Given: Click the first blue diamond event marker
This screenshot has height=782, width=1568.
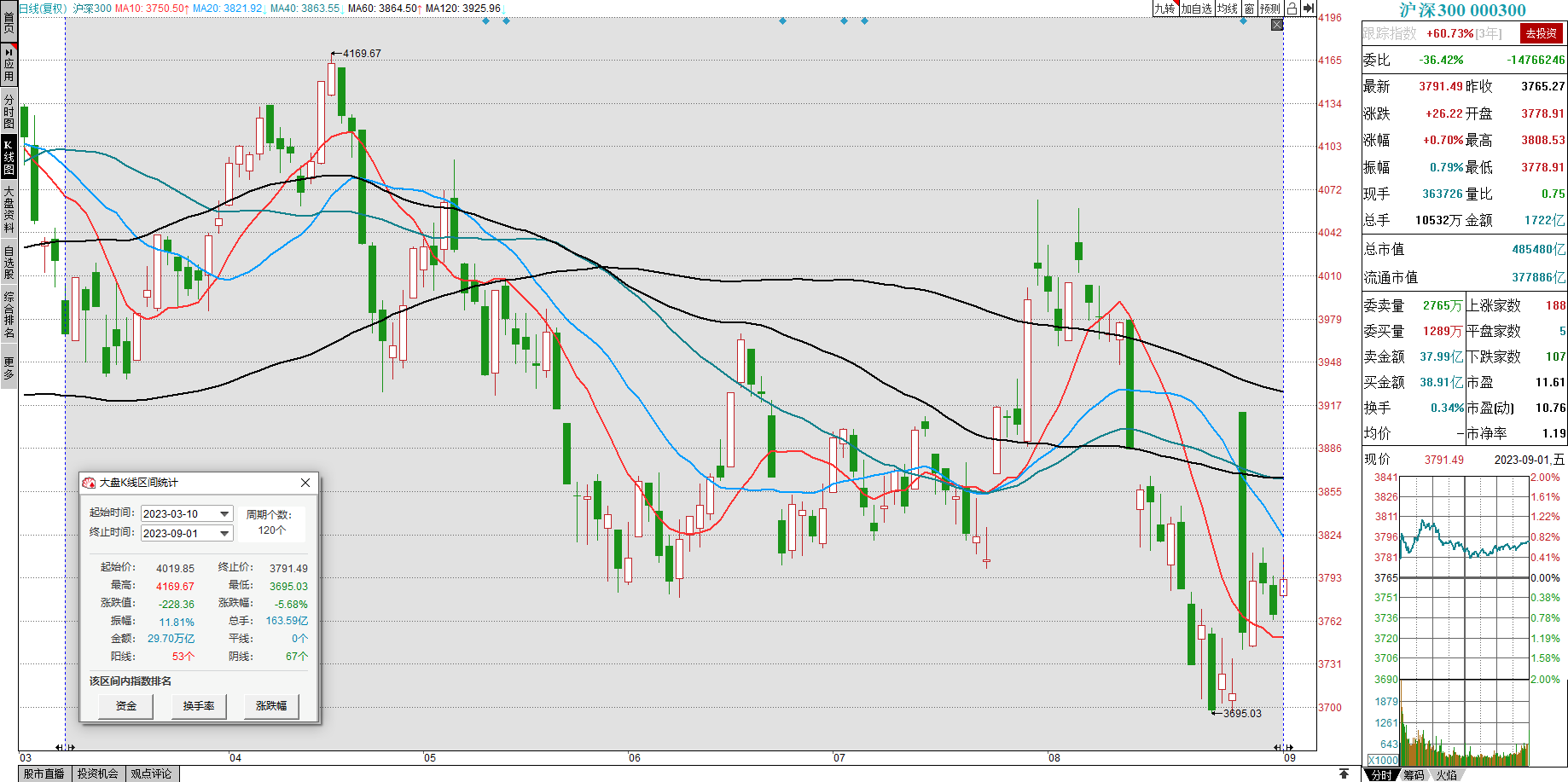Looking at the screenshot, I should [x=486, y=20].
